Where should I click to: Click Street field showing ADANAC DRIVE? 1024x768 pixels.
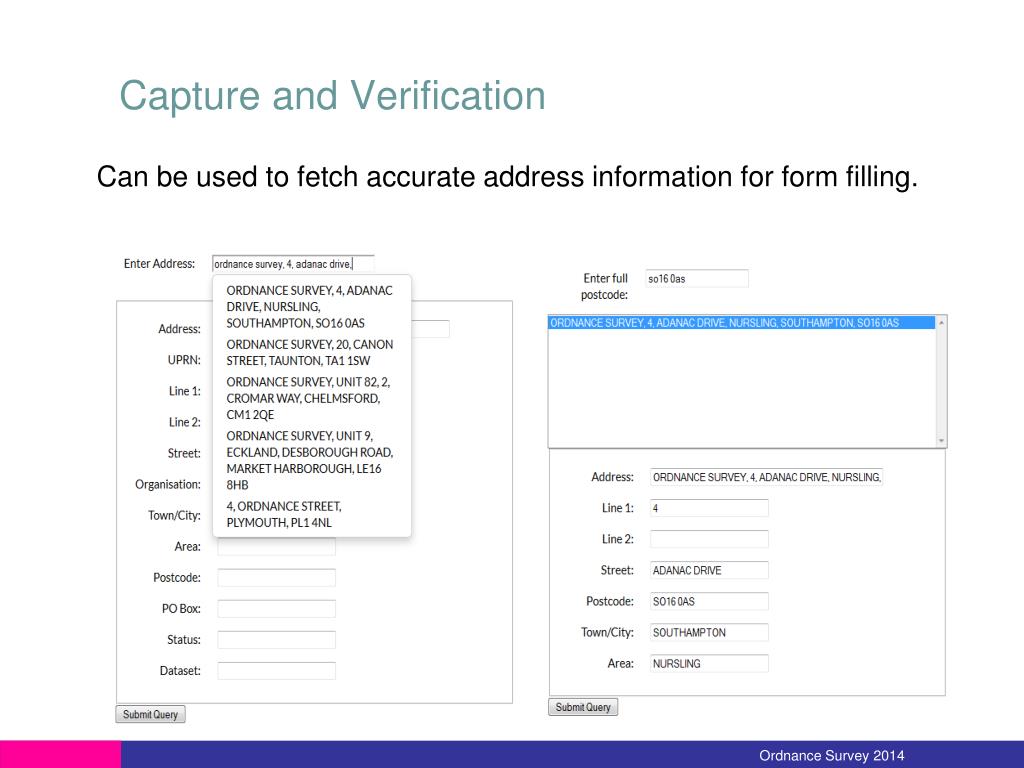[709, 570]
